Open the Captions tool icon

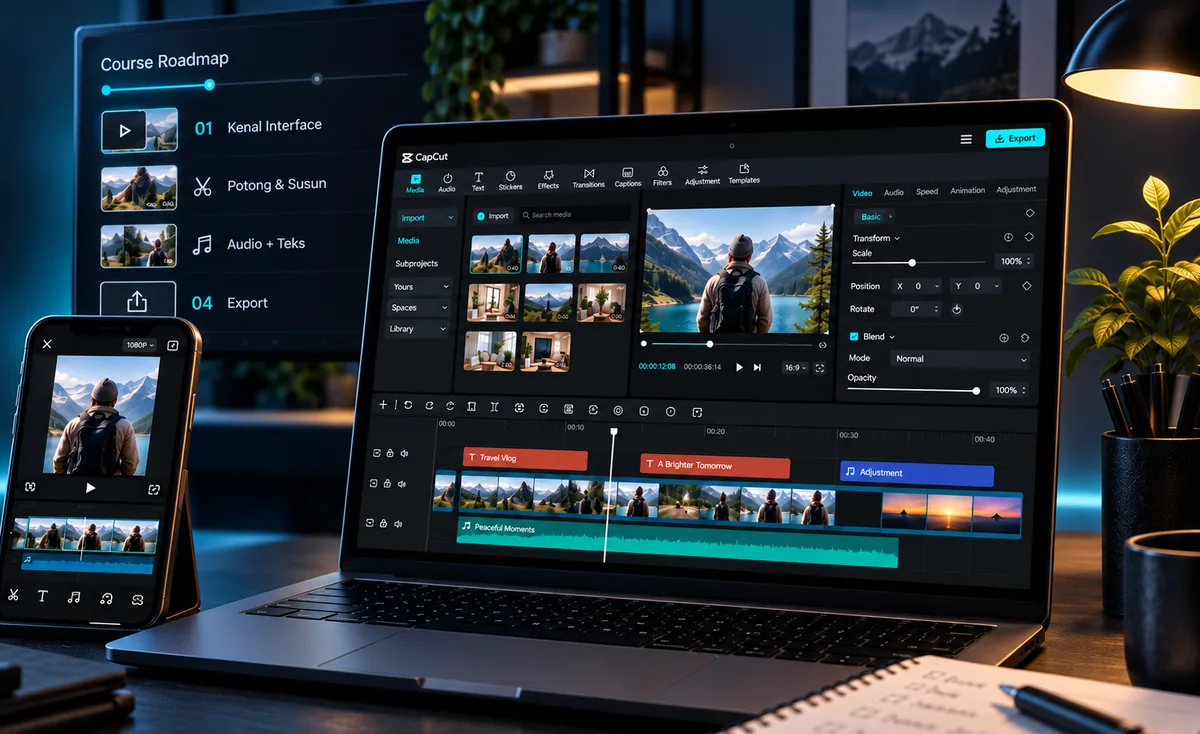click(628, 177)
